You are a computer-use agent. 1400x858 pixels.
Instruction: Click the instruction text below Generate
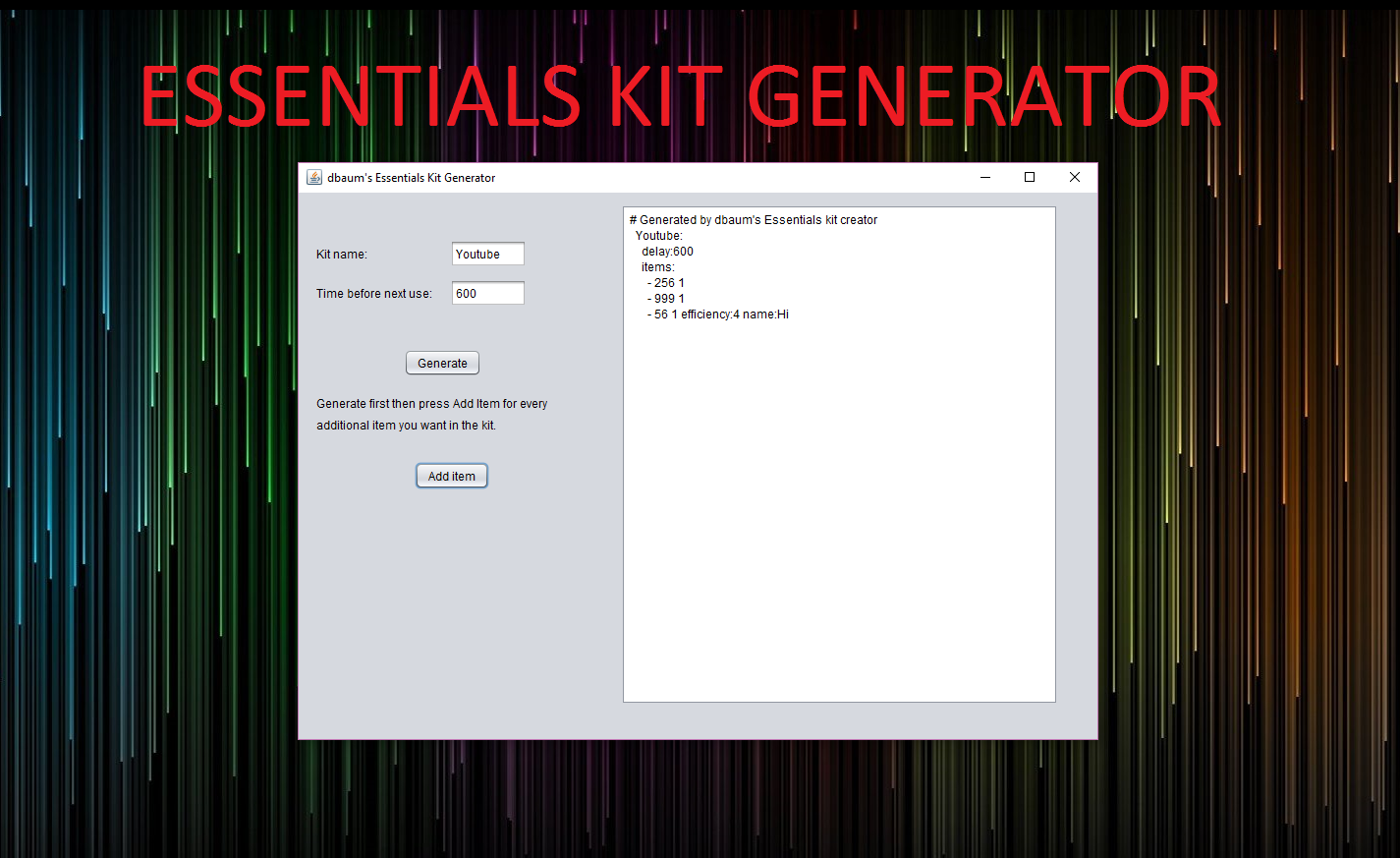coord(431,414)
